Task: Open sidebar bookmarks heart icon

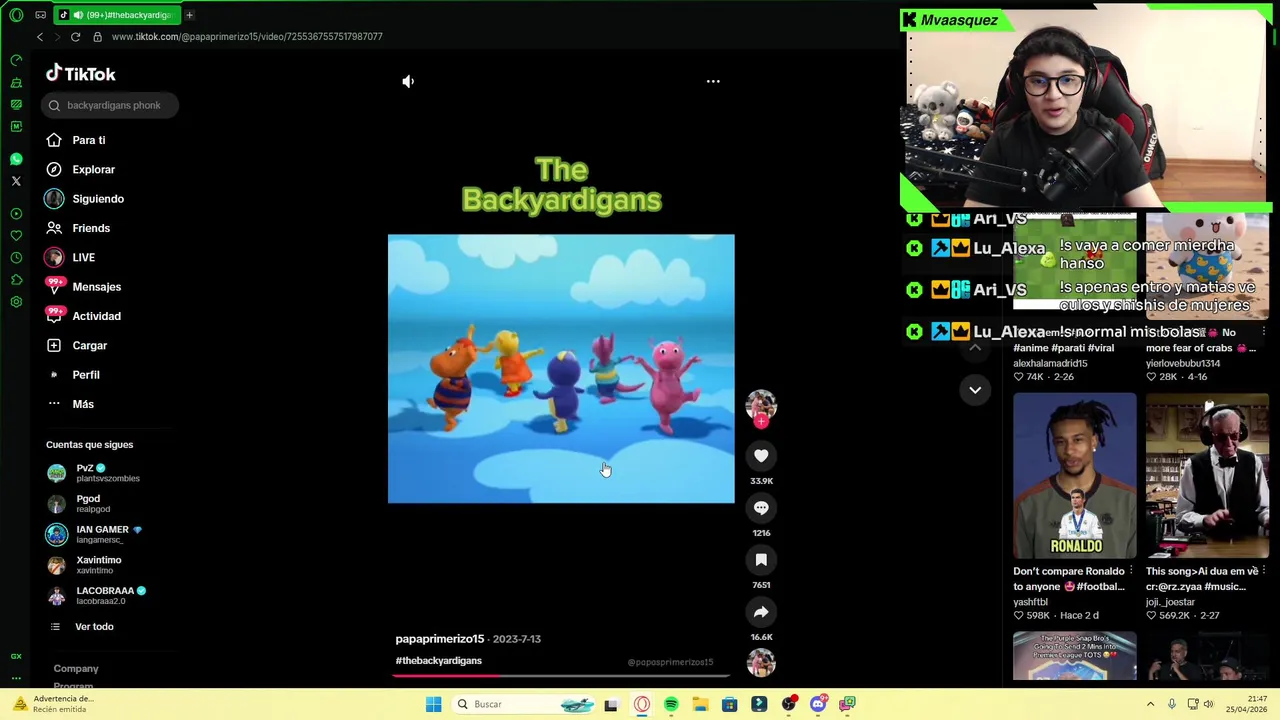Action: [x=16, y=236]
